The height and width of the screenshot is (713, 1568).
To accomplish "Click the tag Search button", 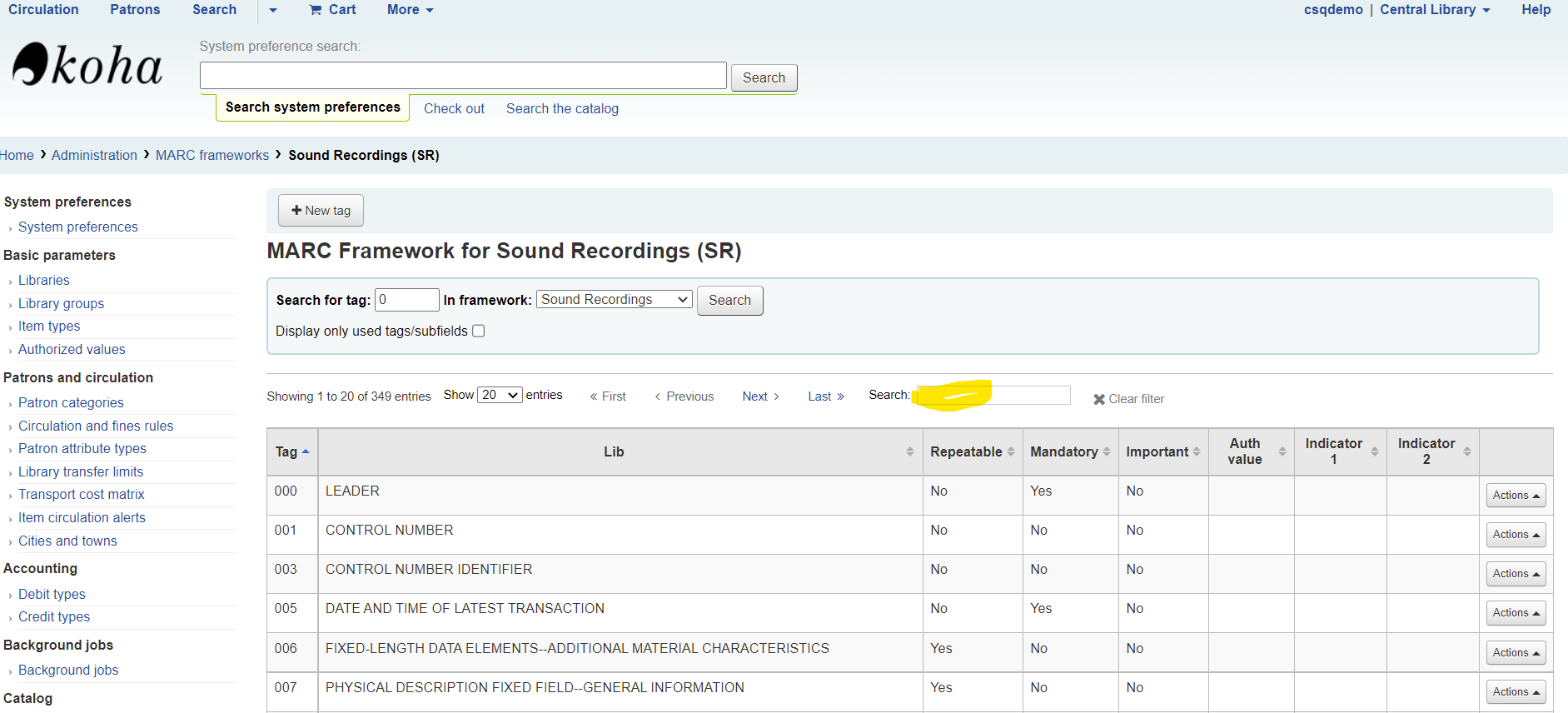I will tap(729, 300).
